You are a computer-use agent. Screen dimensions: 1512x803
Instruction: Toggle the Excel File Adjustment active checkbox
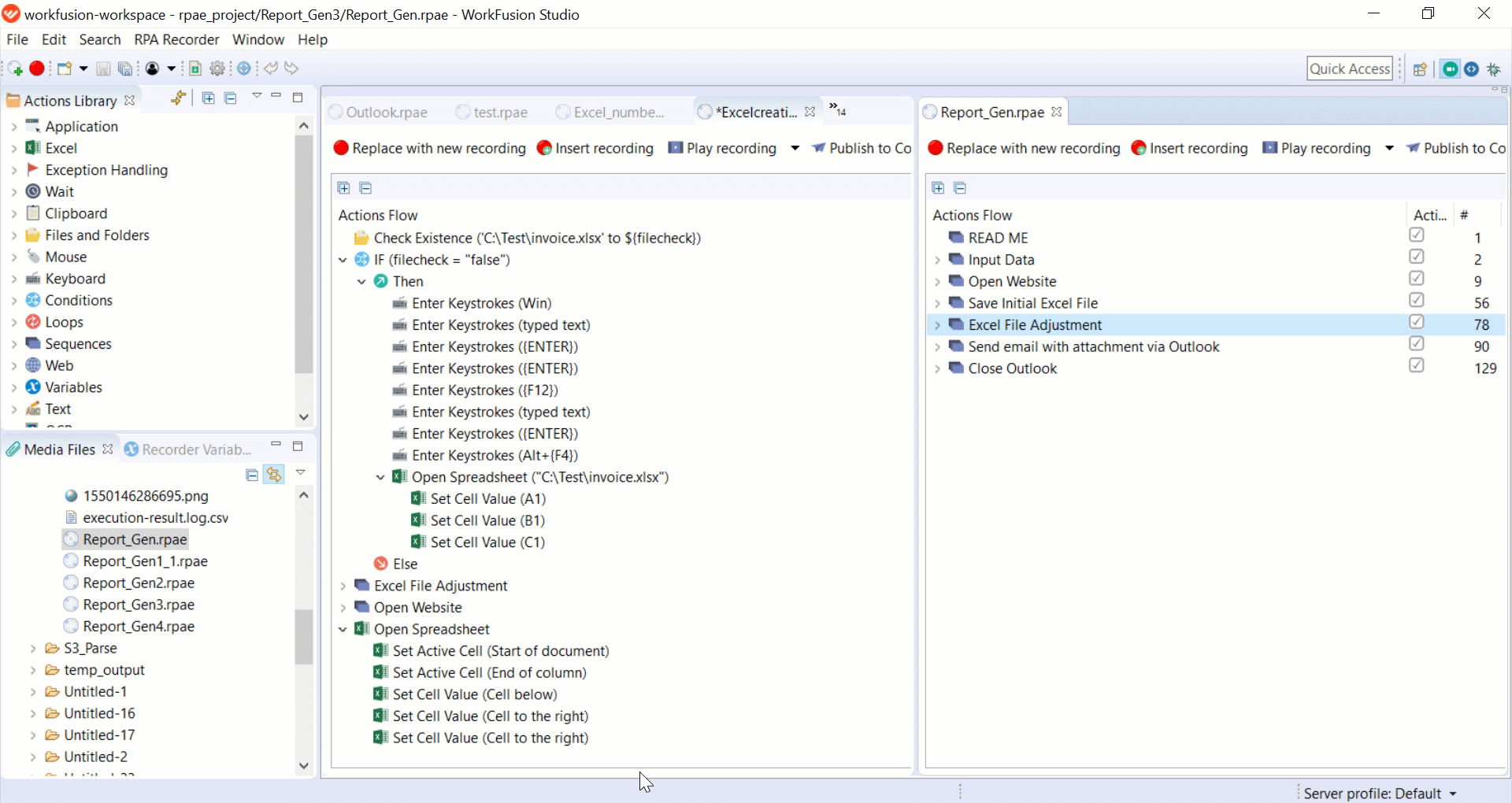click(x=1417, y=322)
